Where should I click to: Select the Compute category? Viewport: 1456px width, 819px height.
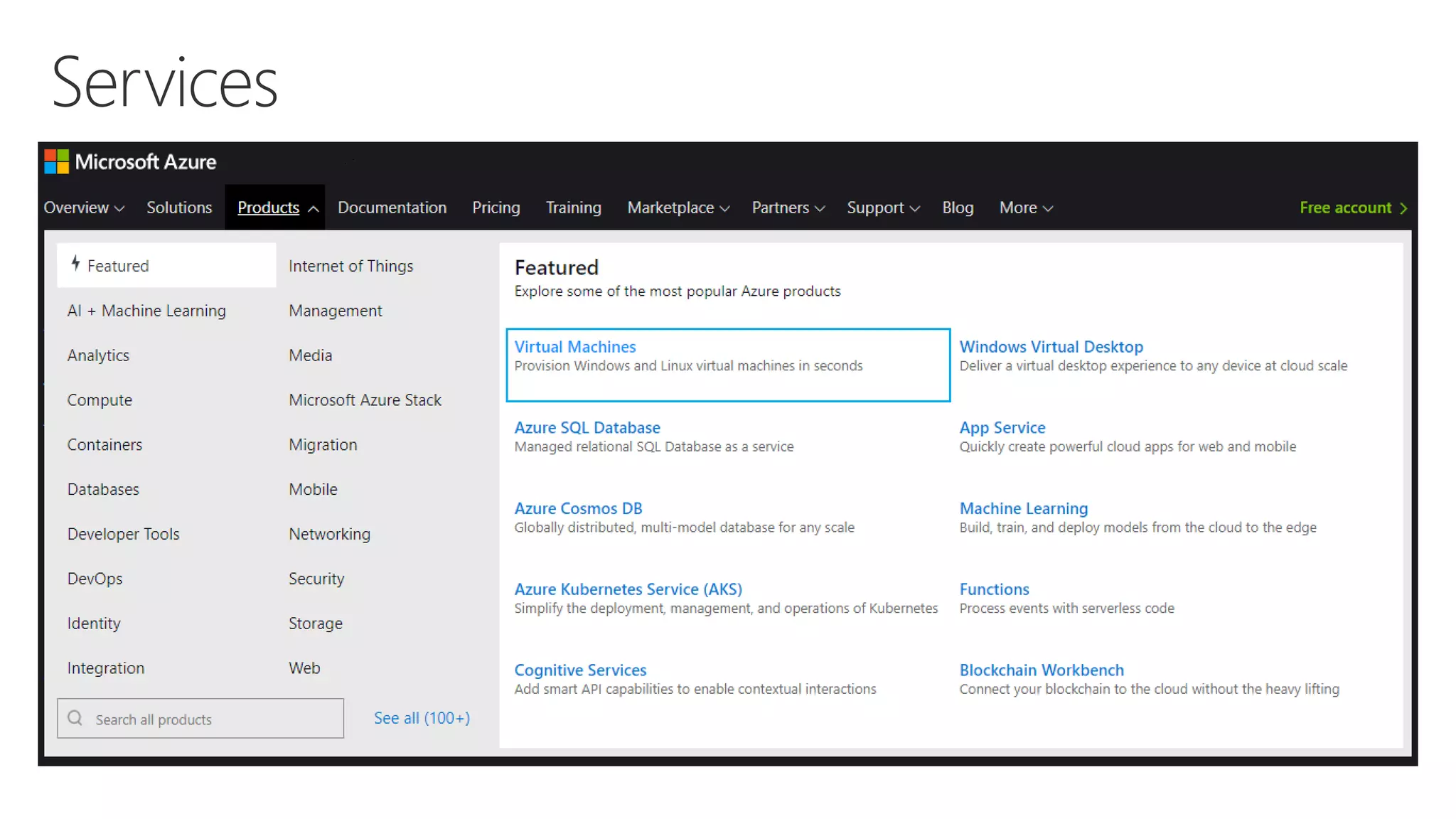(100, 400)
